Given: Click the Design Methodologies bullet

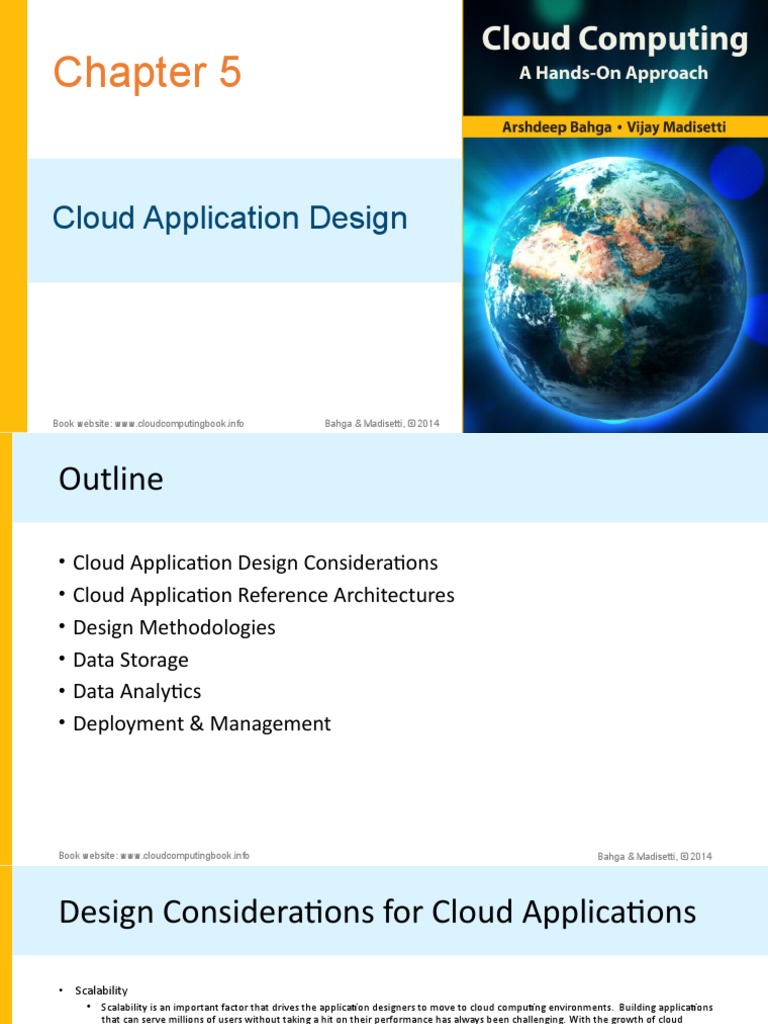Looking at the screenshot, I should click(x=174, y=627).
